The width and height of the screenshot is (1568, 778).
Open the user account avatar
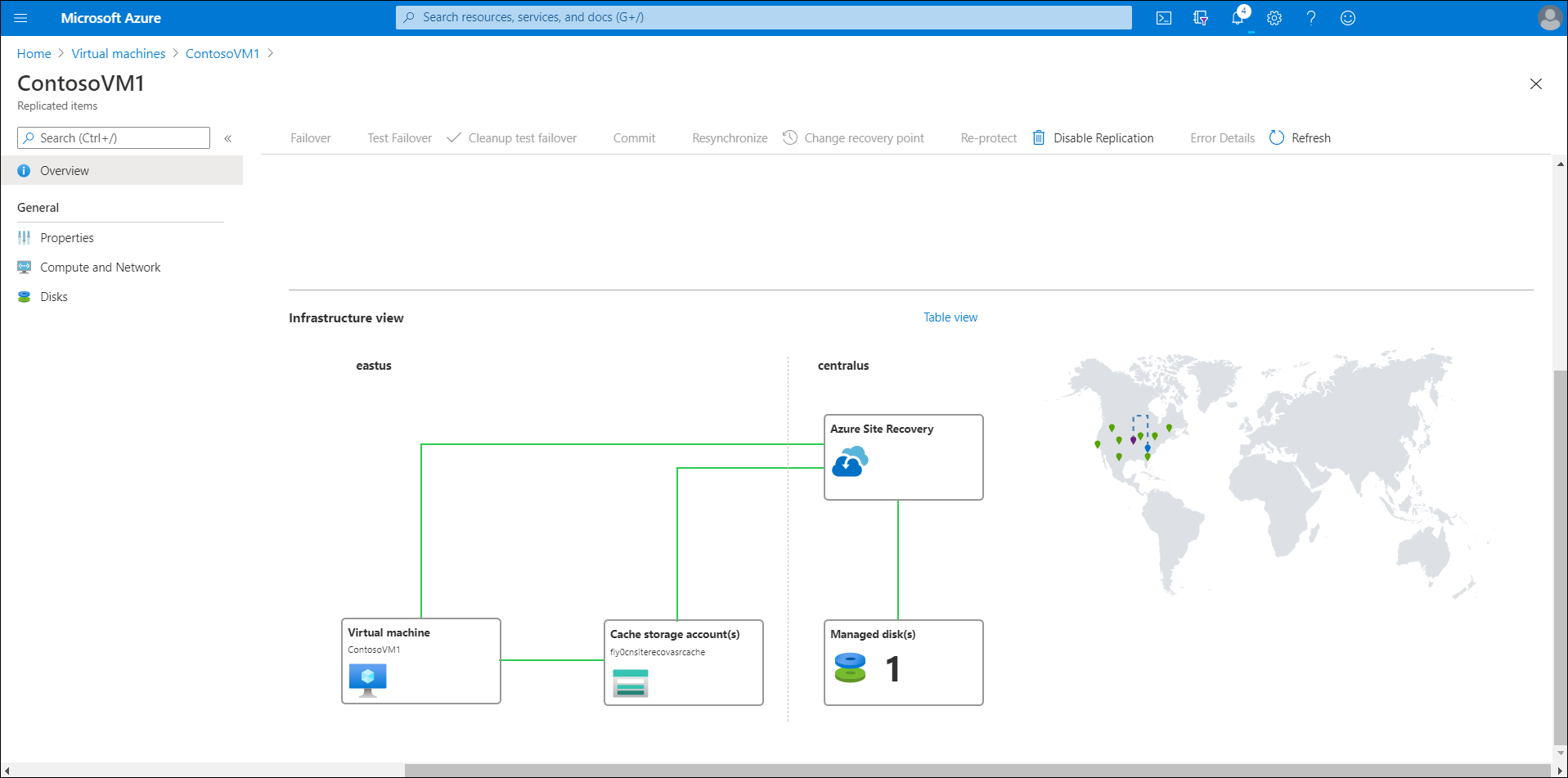tap(1549, 18)
